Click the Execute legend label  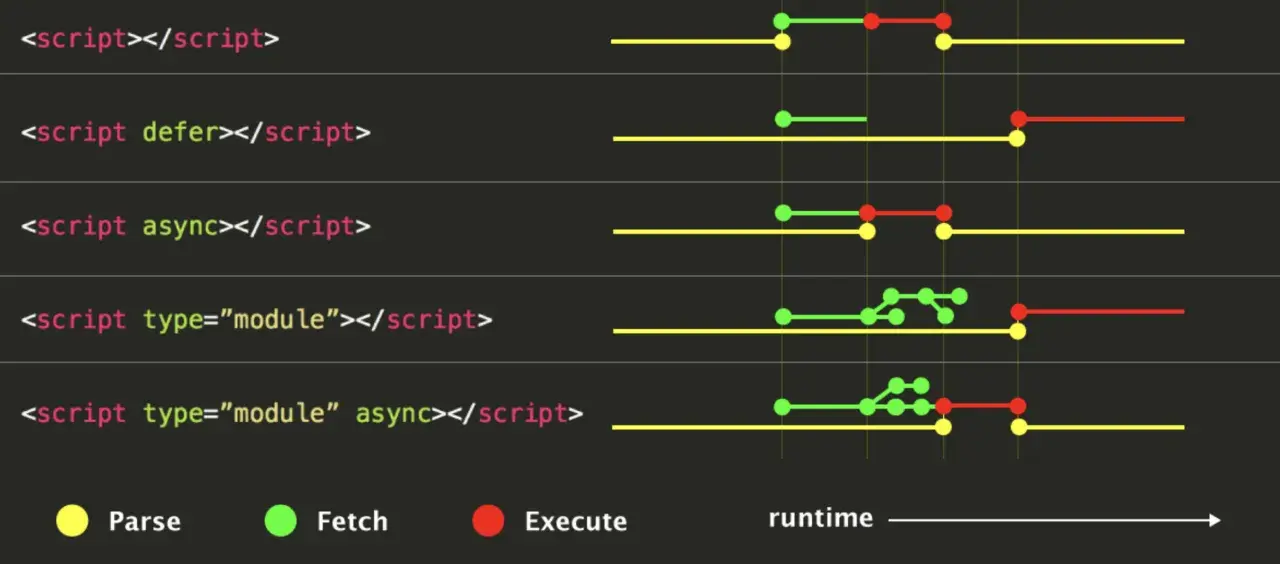[x=576, y=522]
